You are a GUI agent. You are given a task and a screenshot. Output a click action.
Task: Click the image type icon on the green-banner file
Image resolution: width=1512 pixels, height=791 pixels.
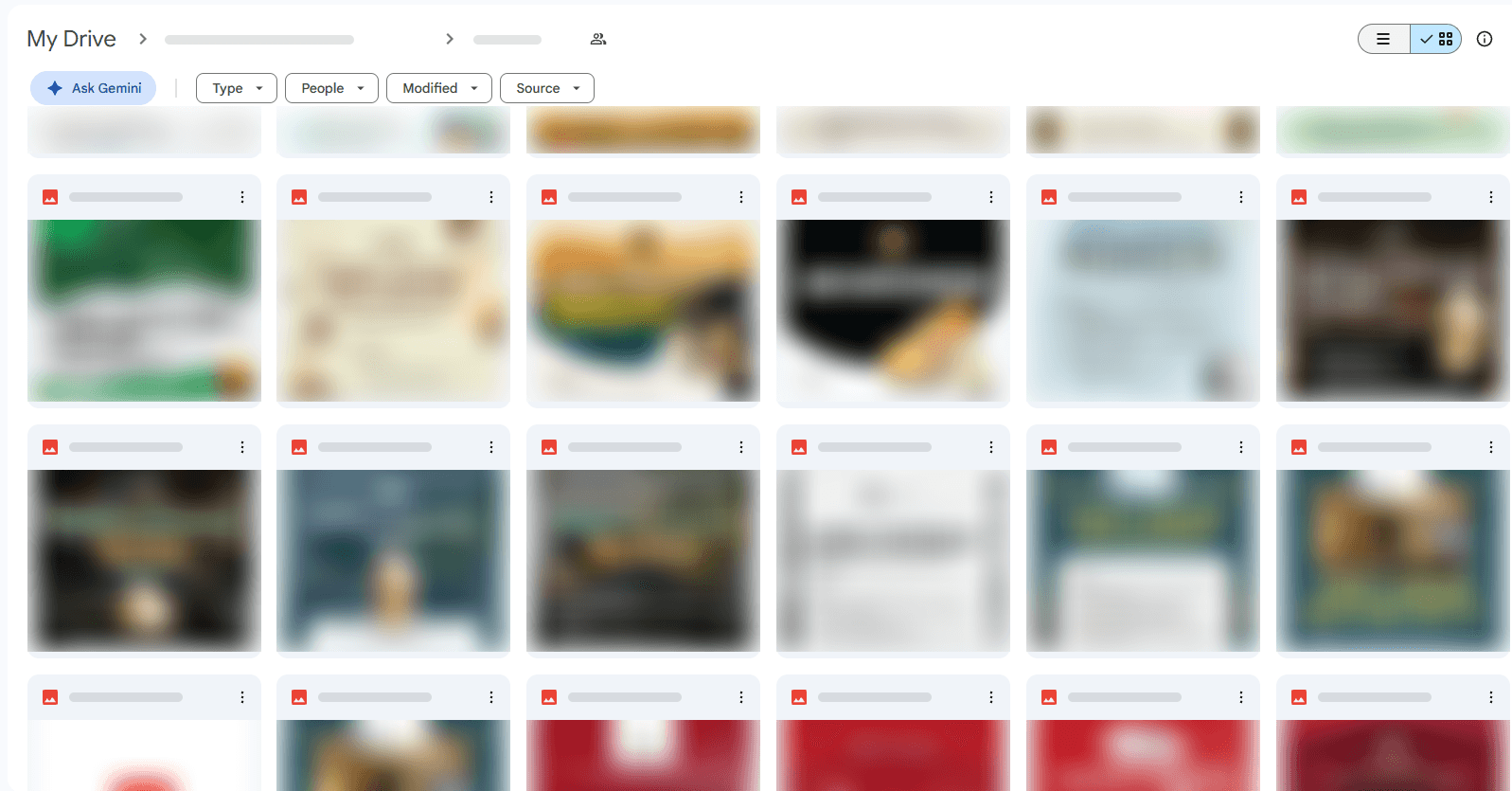(50, 197)
